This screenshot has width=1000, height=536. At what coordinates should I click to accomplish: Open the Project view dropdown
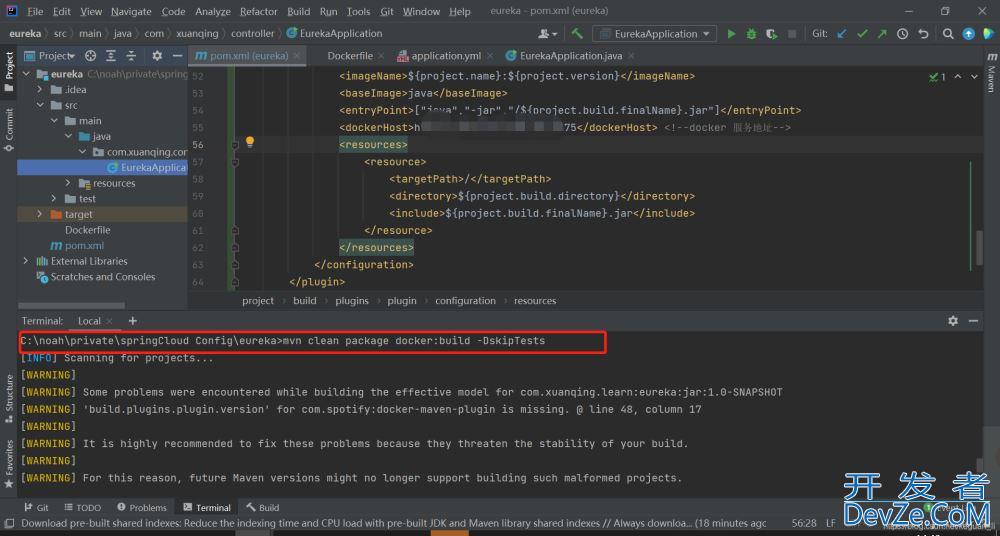tap(50, 56)
